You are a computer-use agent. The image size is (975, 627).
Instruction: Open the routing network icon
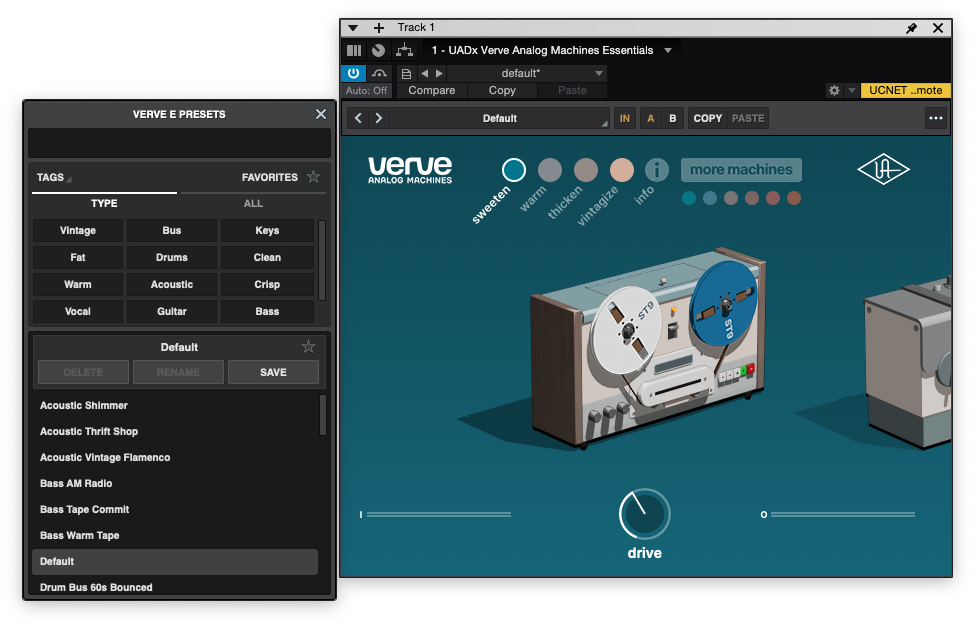pos(404,50)
